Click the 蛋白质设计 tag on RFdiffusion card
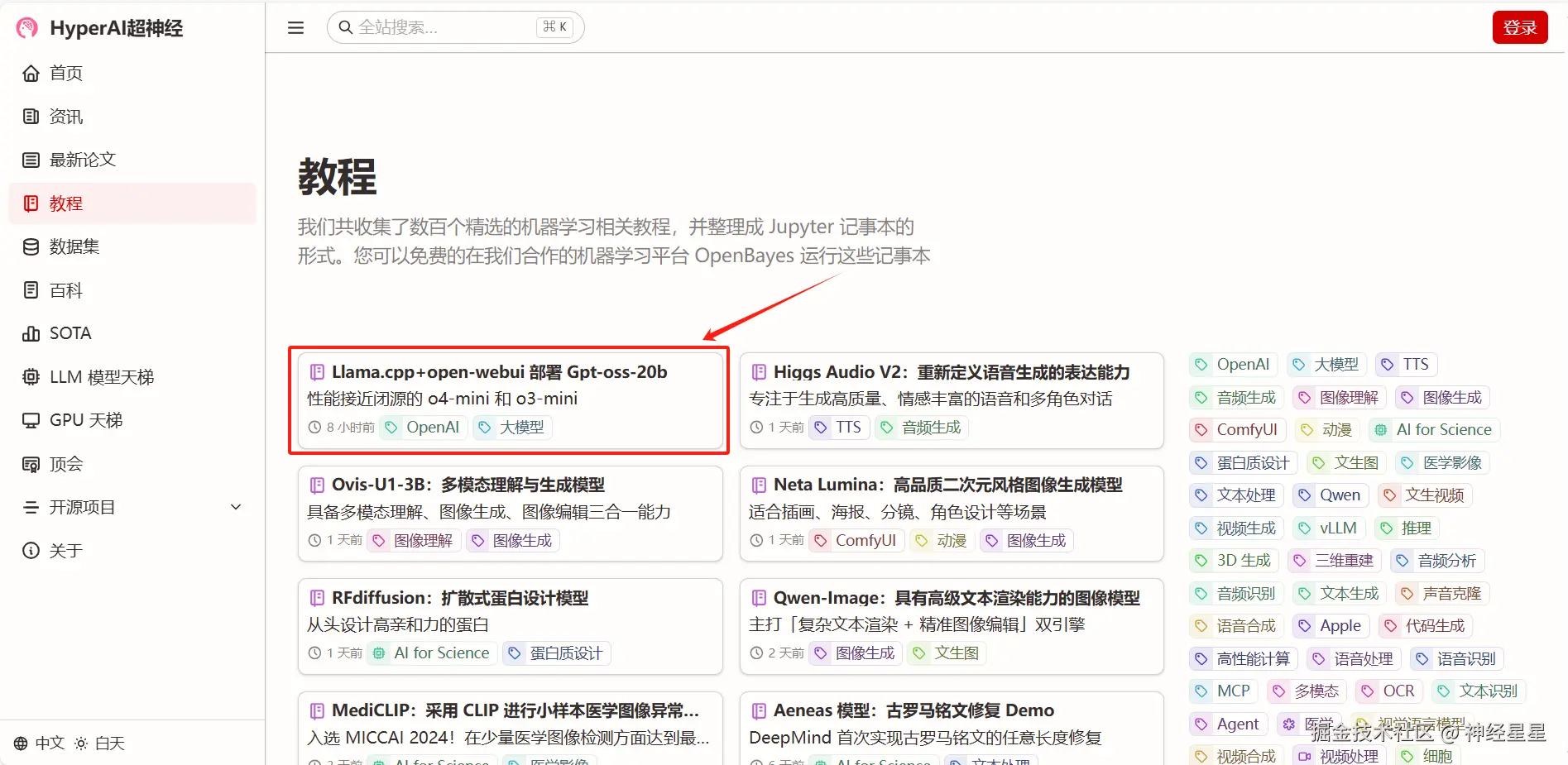Image resolution: width=1568 pixels, height=765 pixels. [557, 653]
